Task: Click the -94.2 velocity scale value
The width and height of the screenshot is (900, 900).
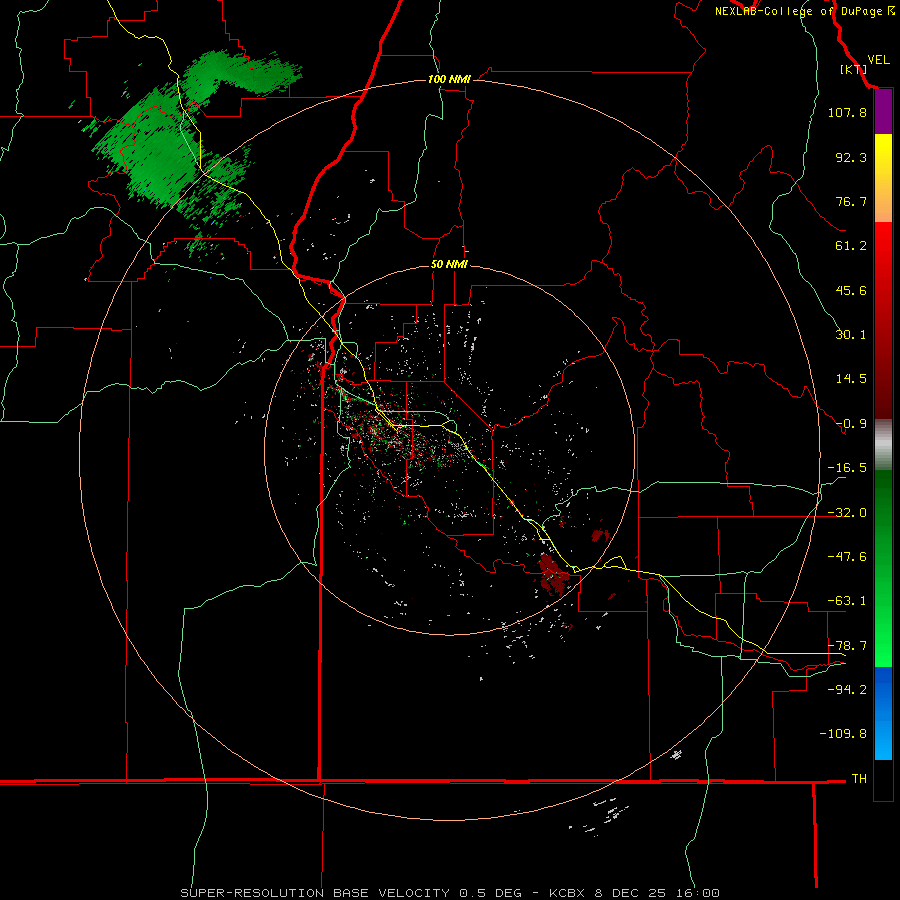Action: pos(847,689)
